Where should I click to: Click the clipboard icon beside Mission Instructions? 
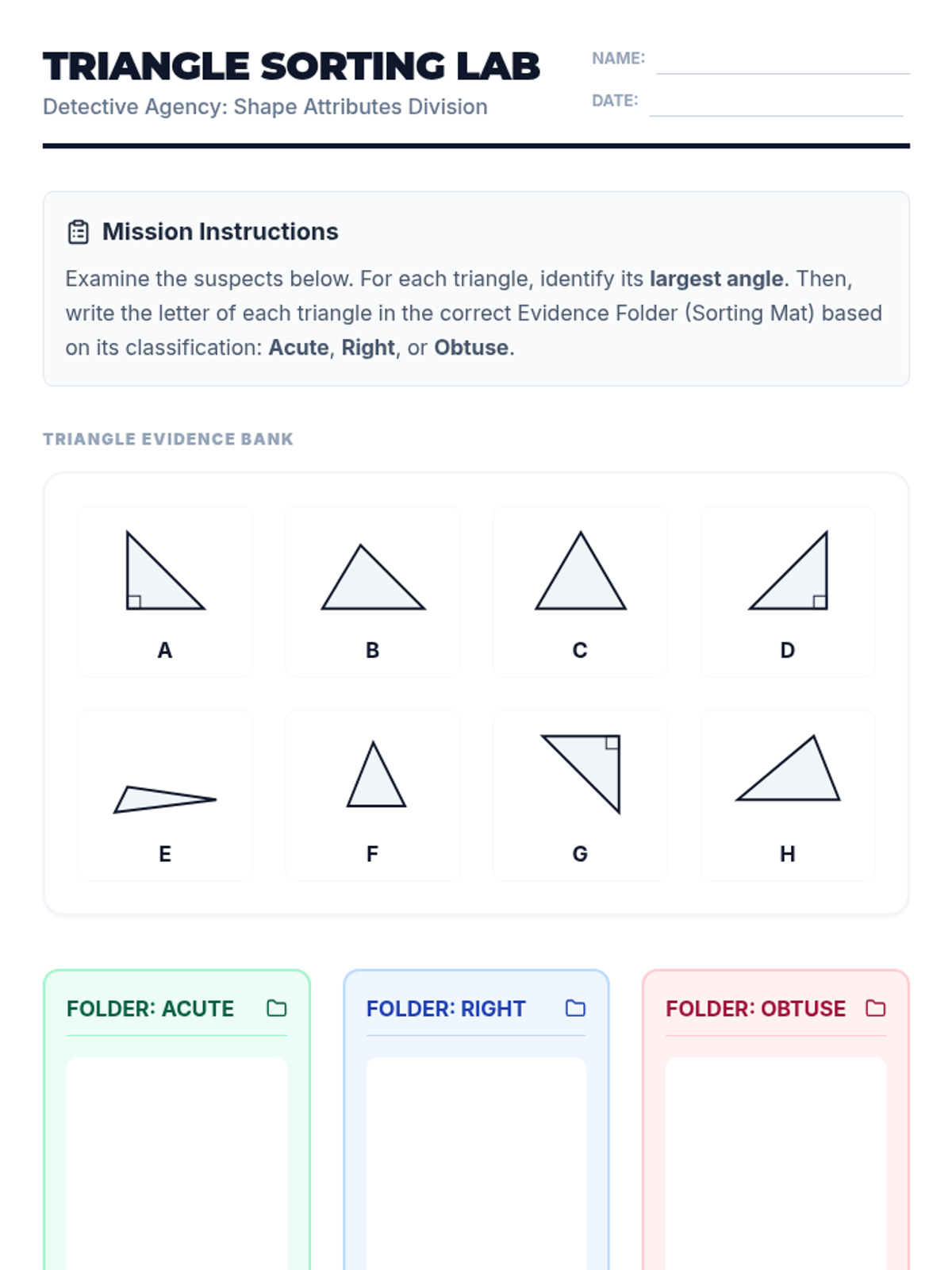click(x=79, y=232)
